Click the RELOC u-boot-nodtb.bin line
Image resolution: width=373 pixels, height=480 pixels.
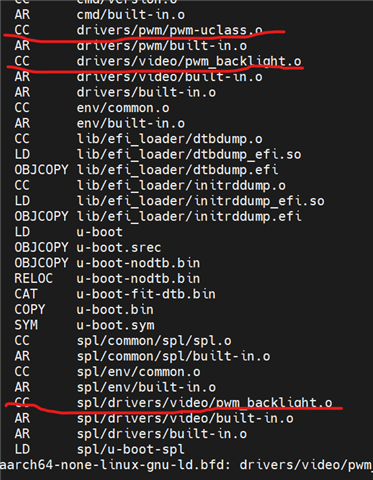[107, 279]
